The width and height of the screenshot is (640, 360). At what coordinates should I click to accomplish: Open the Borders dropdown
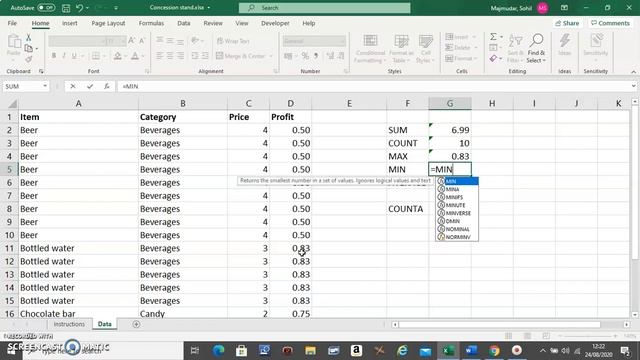click(x=104, y=56)
